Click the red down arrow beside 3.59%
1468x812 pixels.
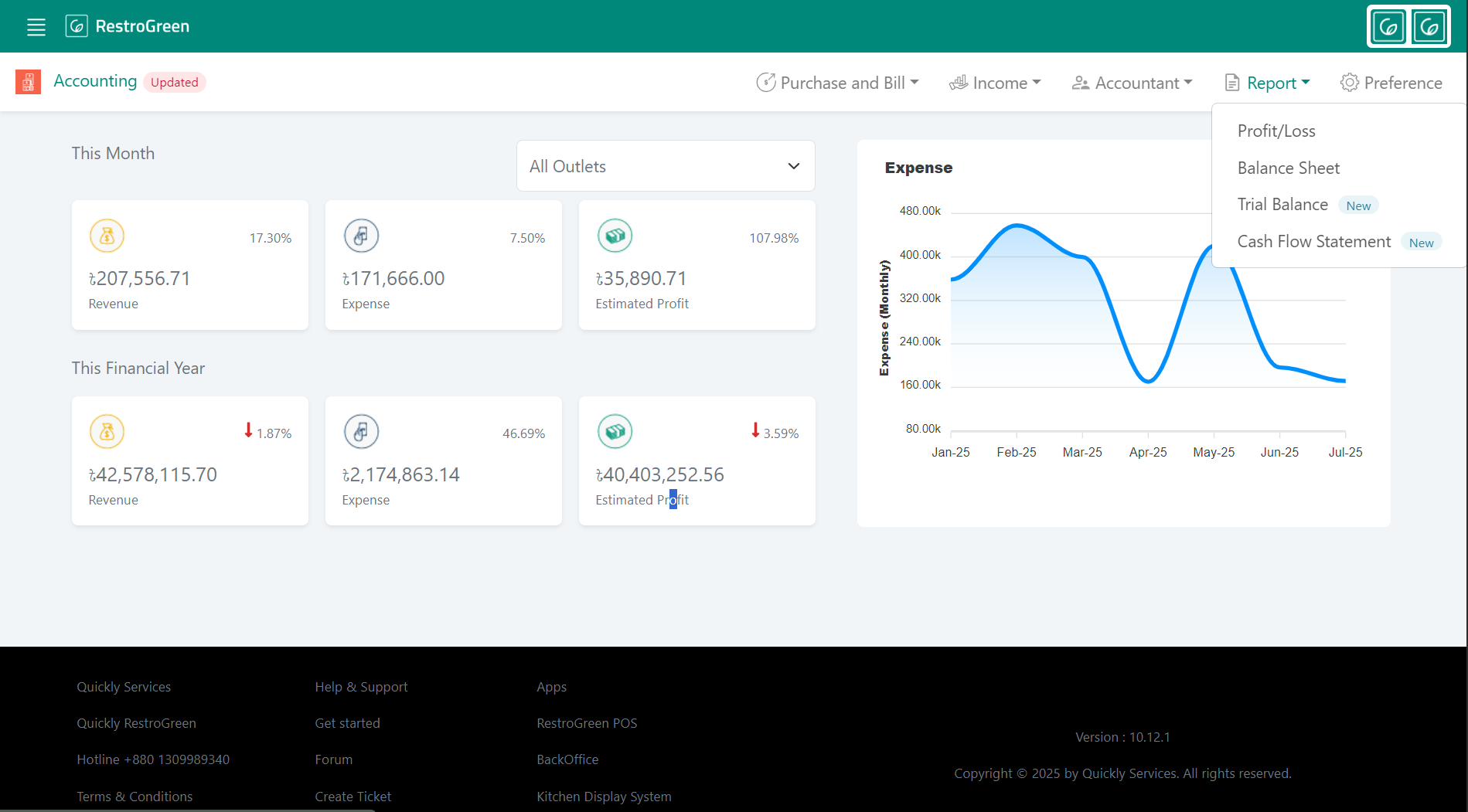755,430
